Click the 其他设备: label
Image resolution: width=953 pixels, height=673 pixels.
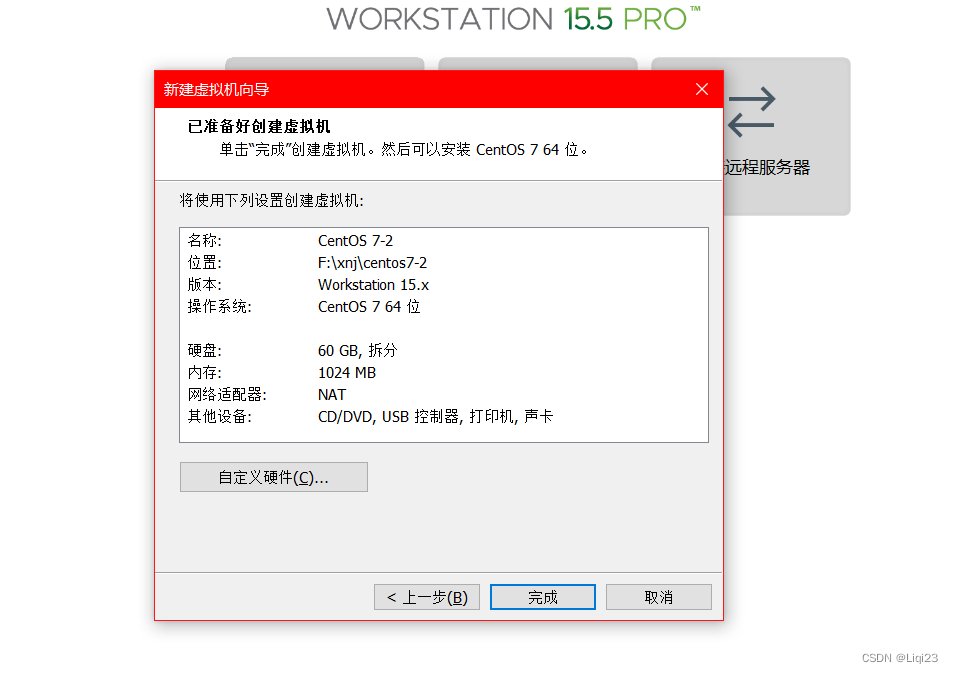219,416
